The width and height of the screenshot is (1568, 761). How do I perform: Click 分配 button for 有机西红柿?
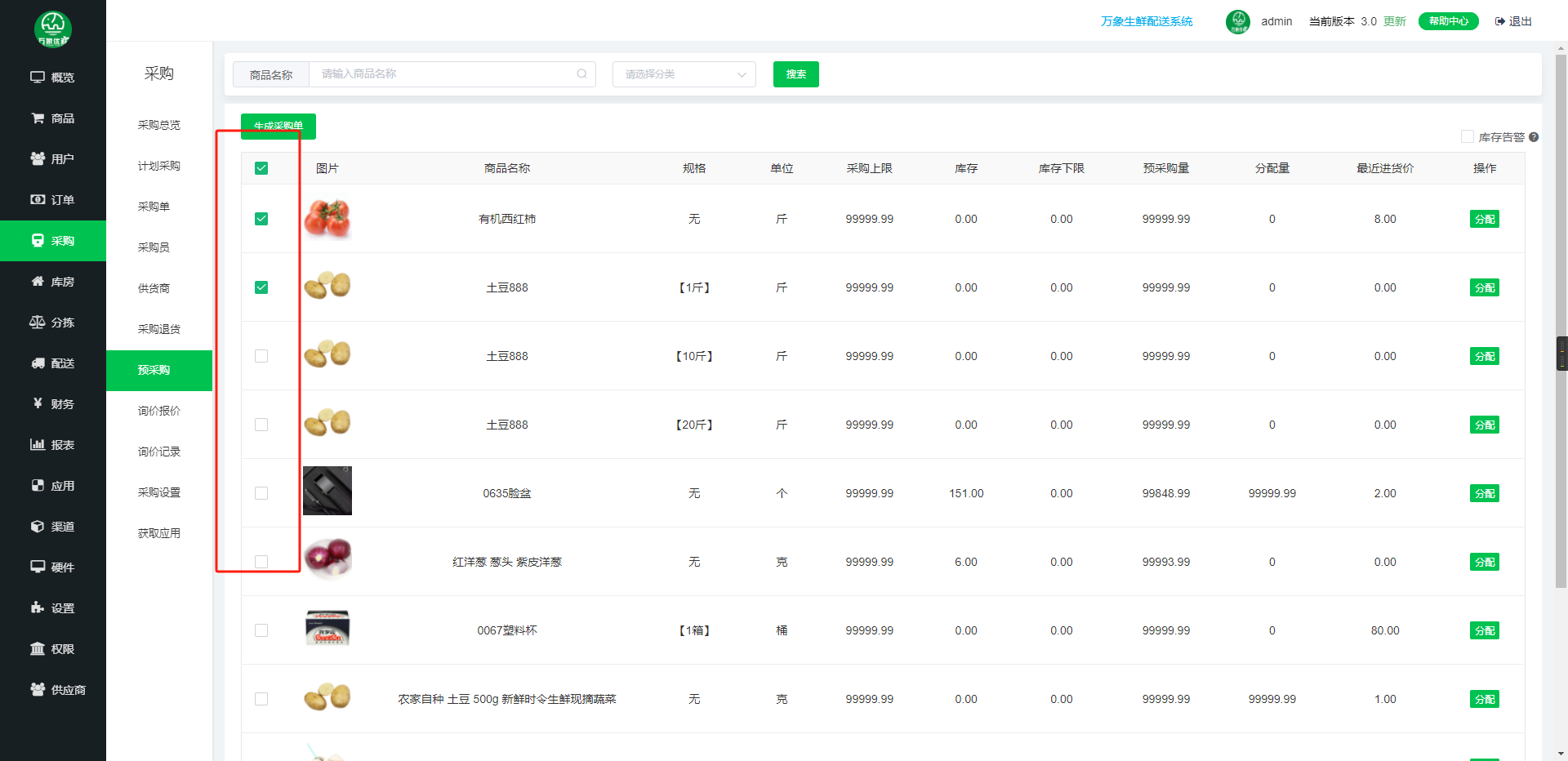(x=1485, y=219)
